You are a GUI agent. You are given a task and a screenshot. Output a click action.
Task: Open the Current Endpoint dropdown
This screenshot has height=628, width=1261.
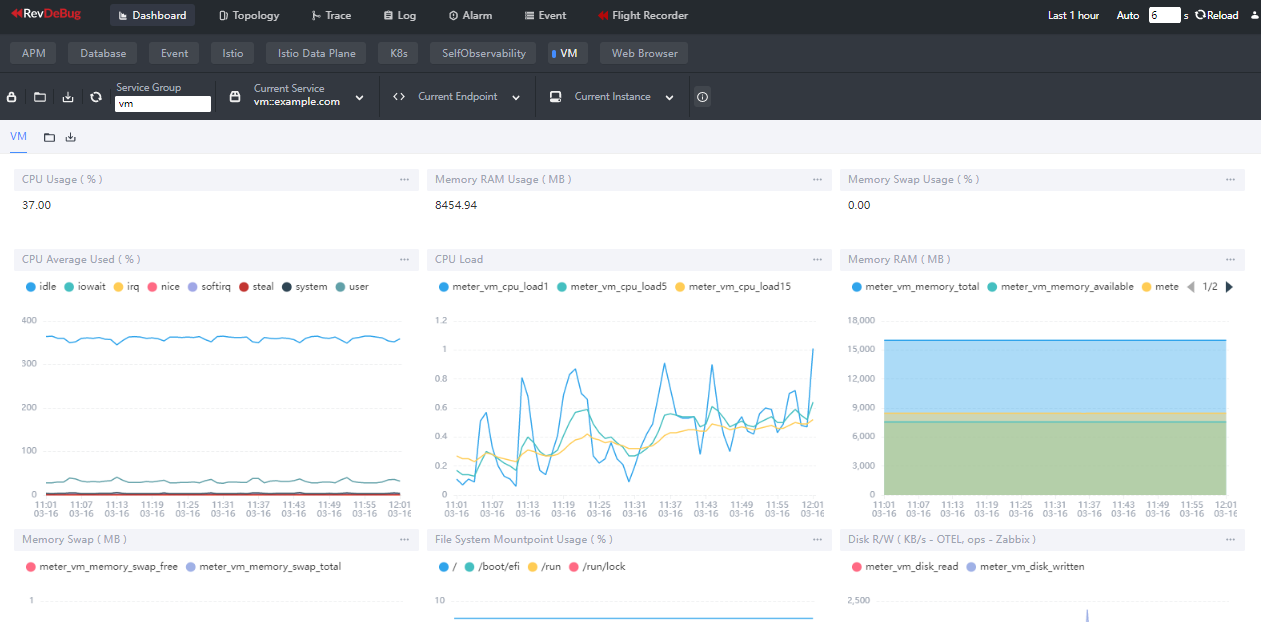pos(516,98)
